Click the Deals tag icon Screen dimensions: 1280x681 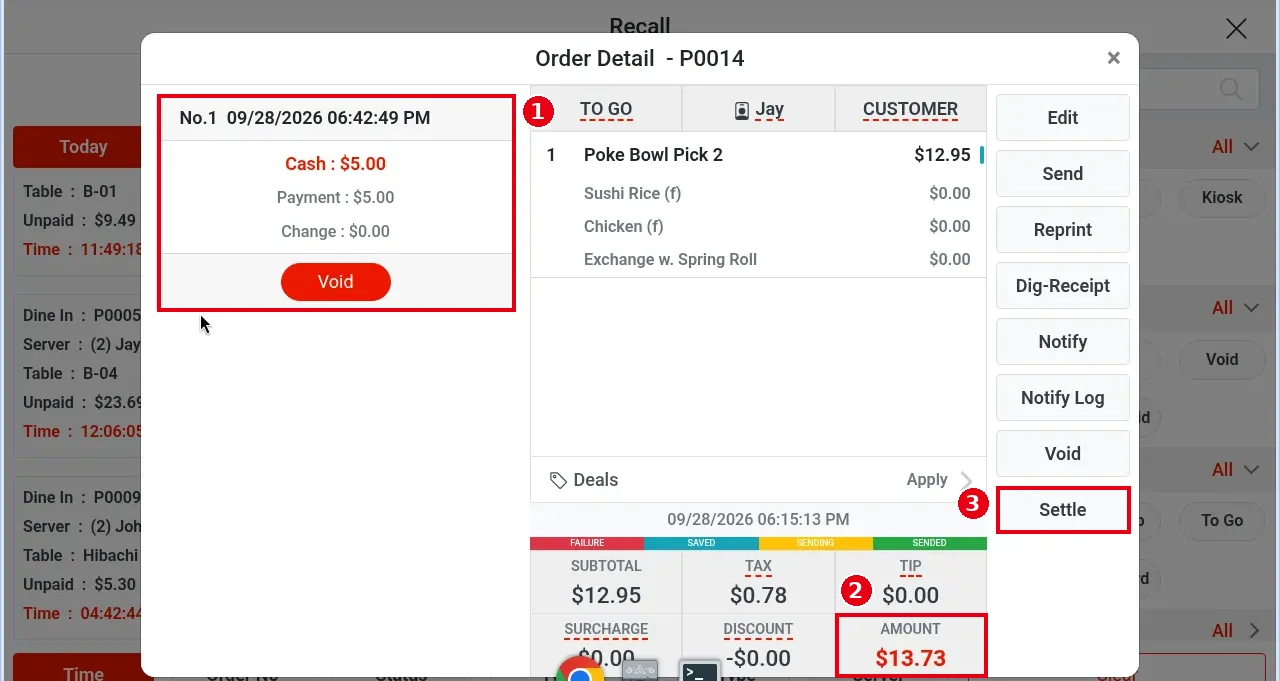click(559, 480)
